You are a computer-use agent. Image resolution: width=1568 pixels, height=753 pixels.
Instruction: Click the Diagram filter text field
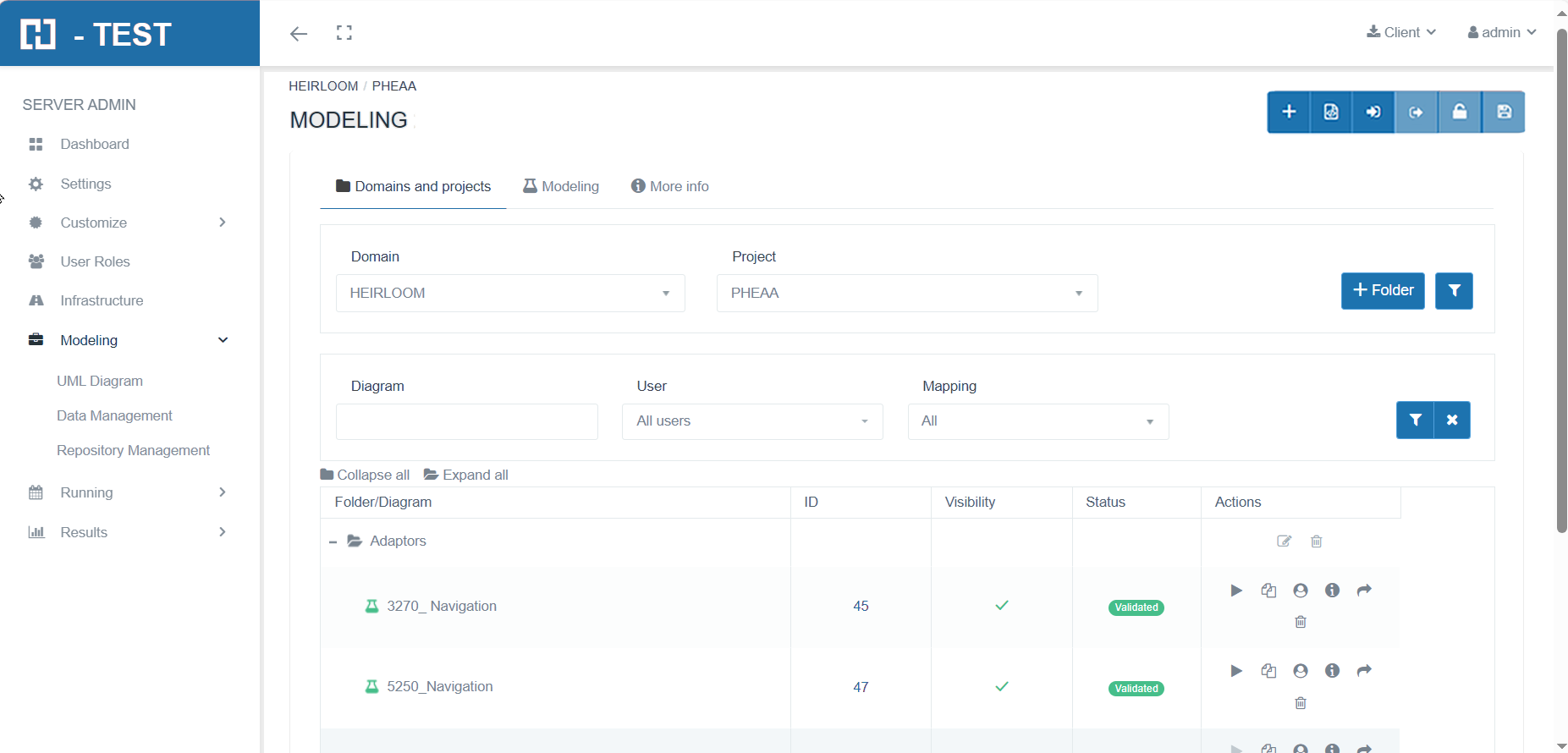[467, 421]
